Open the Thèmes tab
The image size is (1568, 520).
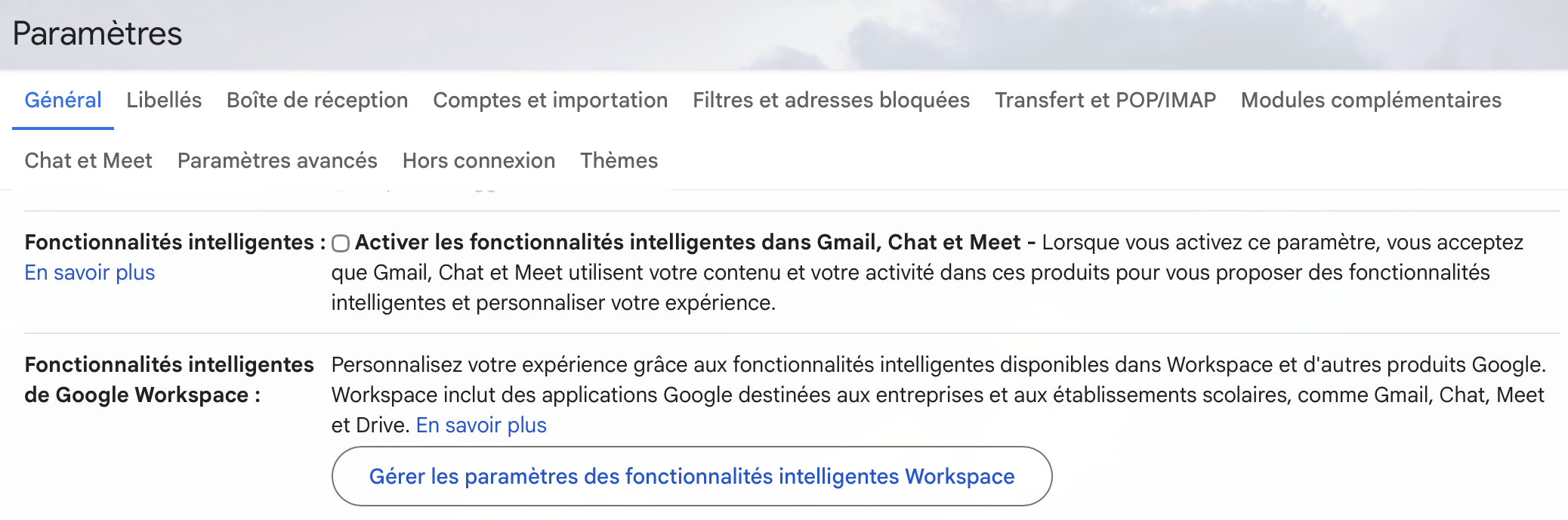click(619, 160)
